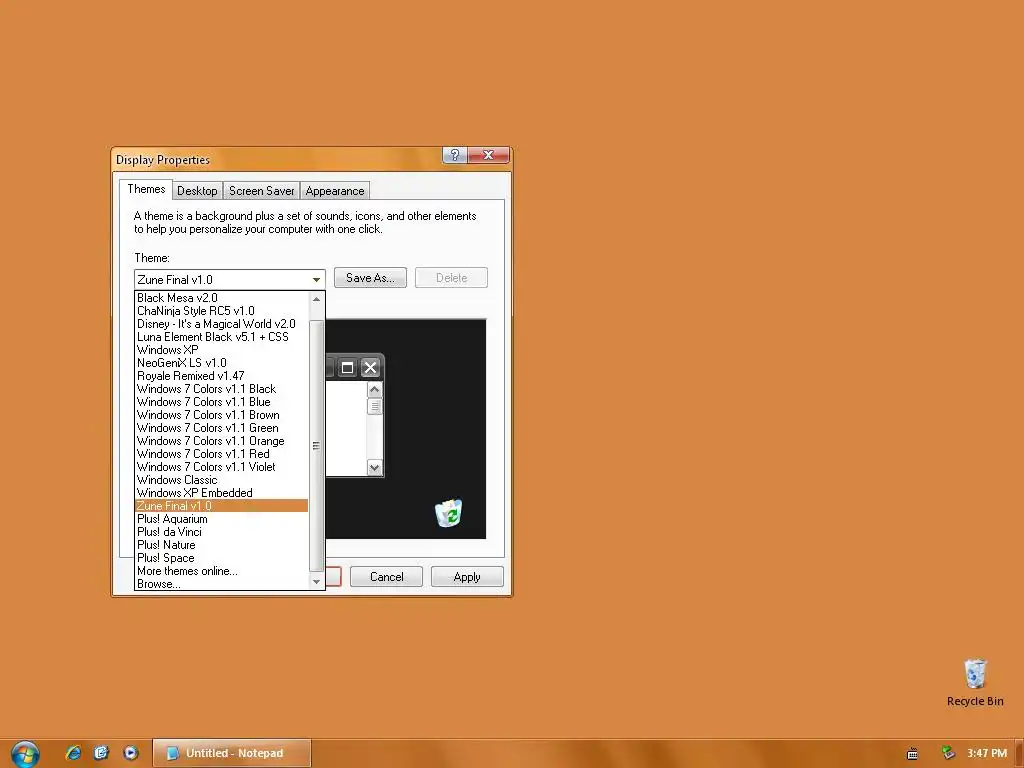
Task: Choose Windows 7 Colors v1.1 Green
Action: [x=221, y=428]
